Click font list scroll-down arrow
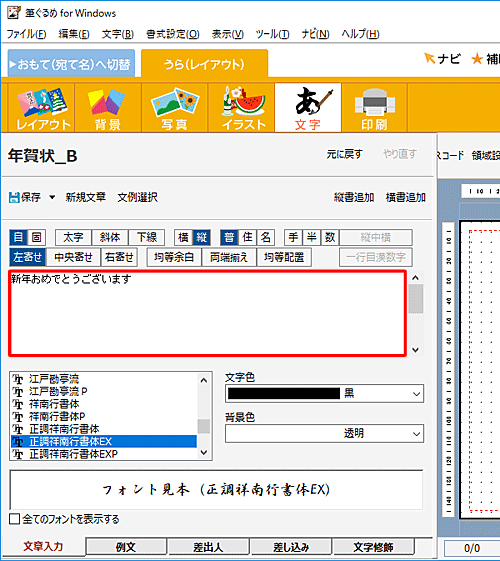This screenshot has height=561, width=500. tap(204, 452)
